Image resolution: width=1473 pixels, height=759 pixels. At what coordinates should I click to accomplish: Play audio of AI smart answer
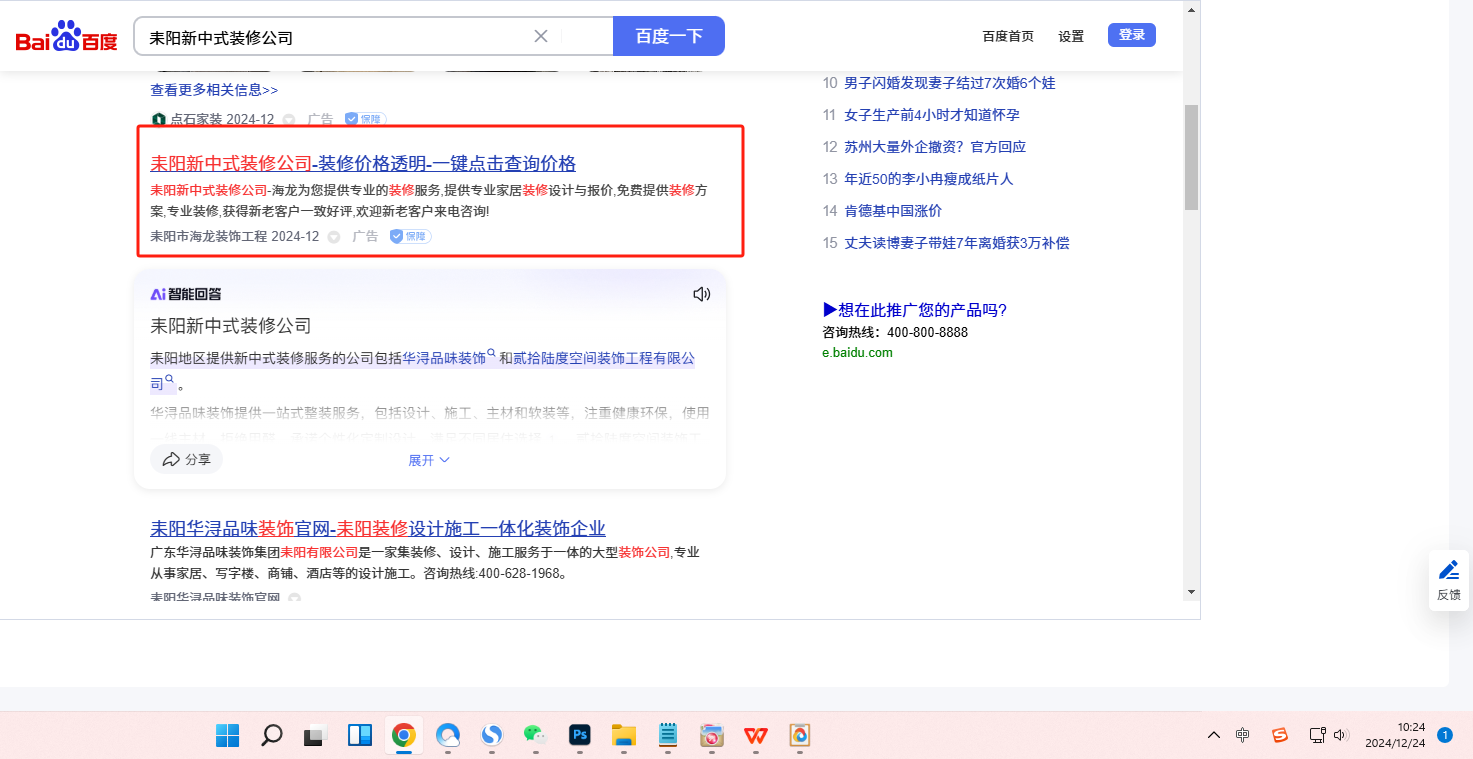701,294
